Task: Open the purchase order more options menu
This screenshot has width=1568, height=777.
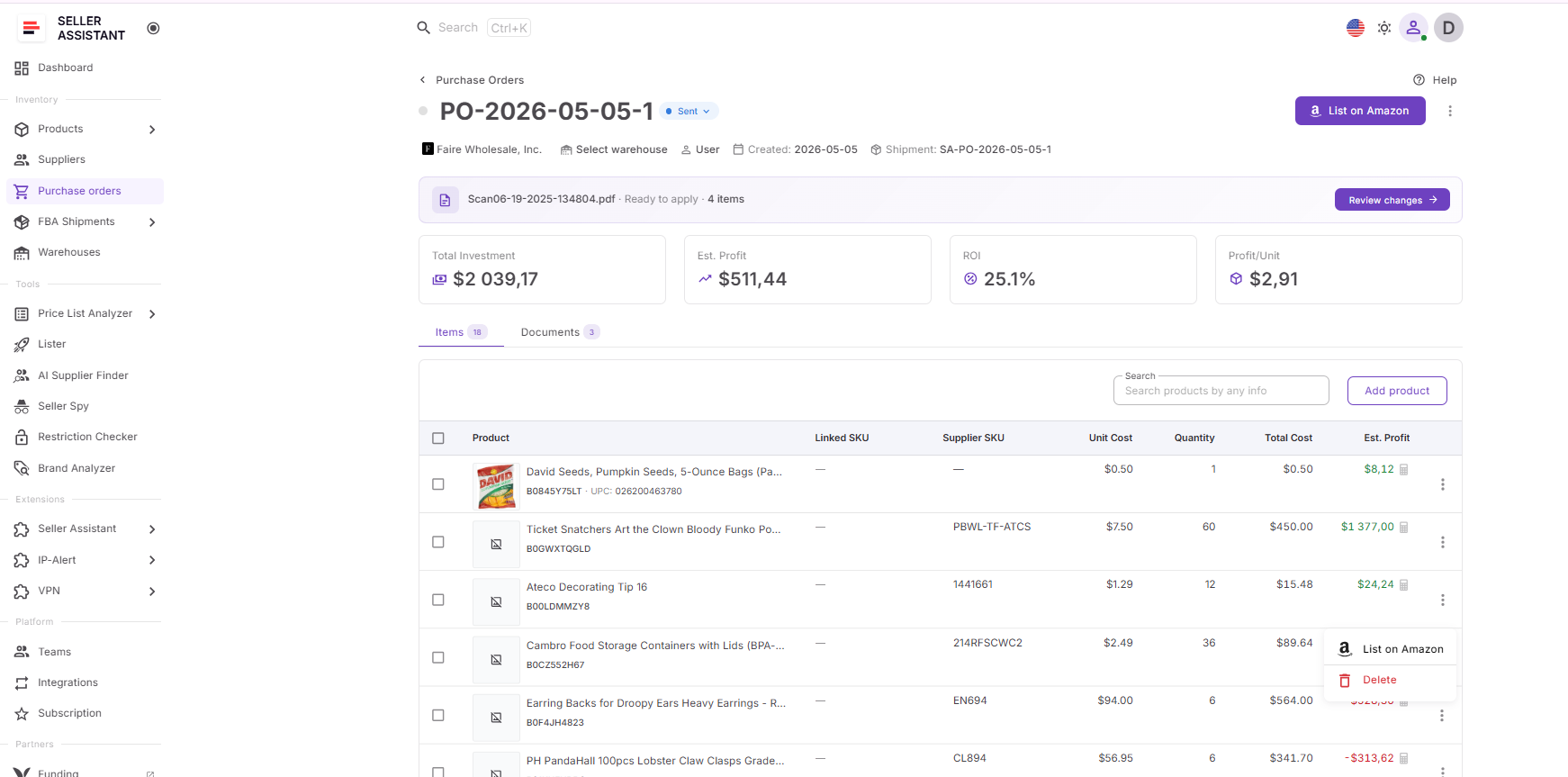Action: (1450, 111)
